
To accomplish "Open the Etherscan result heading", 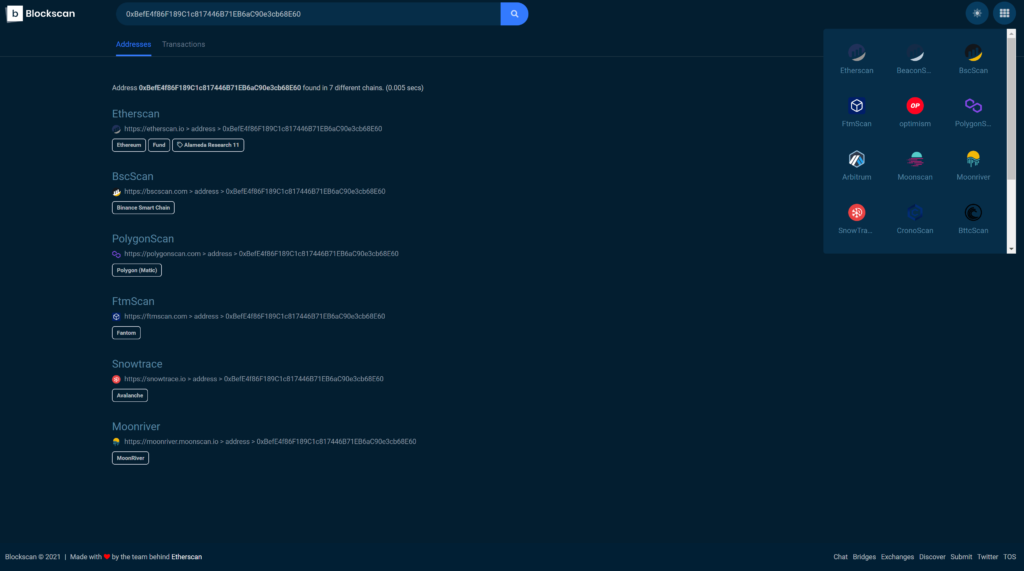I will (135, 114).
